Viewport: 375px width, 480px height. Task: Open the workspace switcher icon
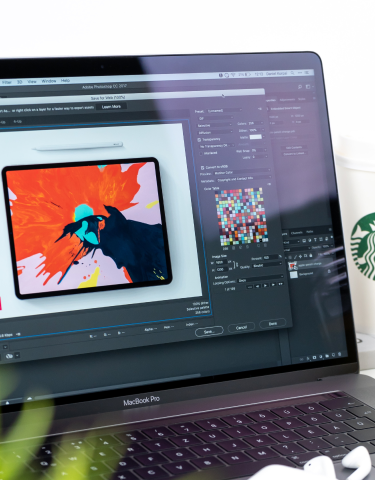[308, 86]
